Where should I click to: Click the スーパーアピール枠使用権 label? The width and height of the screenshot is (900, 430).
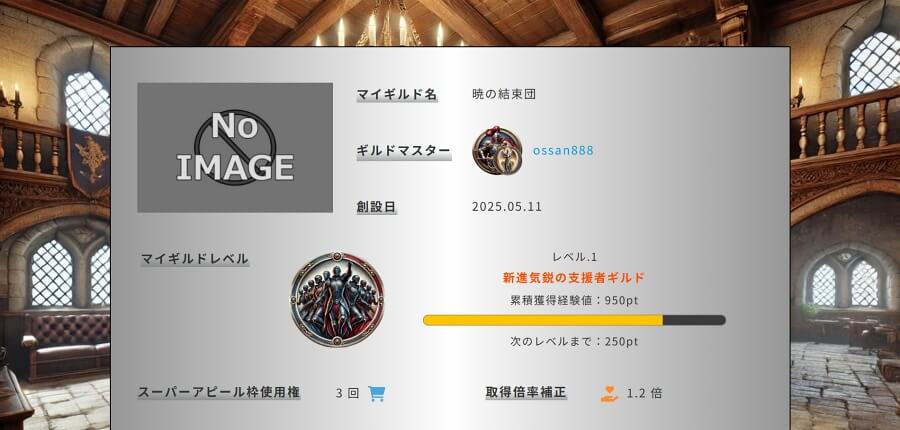point(219,393)
